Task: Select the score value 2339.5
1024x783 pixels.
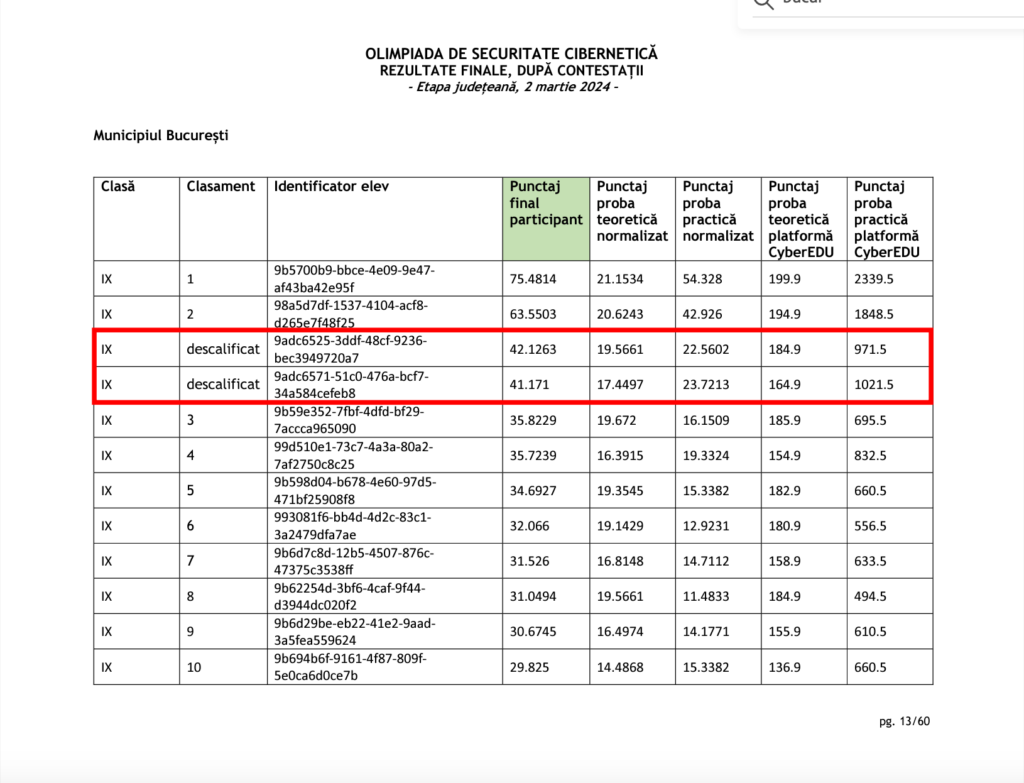Action: tap(874, 278)
